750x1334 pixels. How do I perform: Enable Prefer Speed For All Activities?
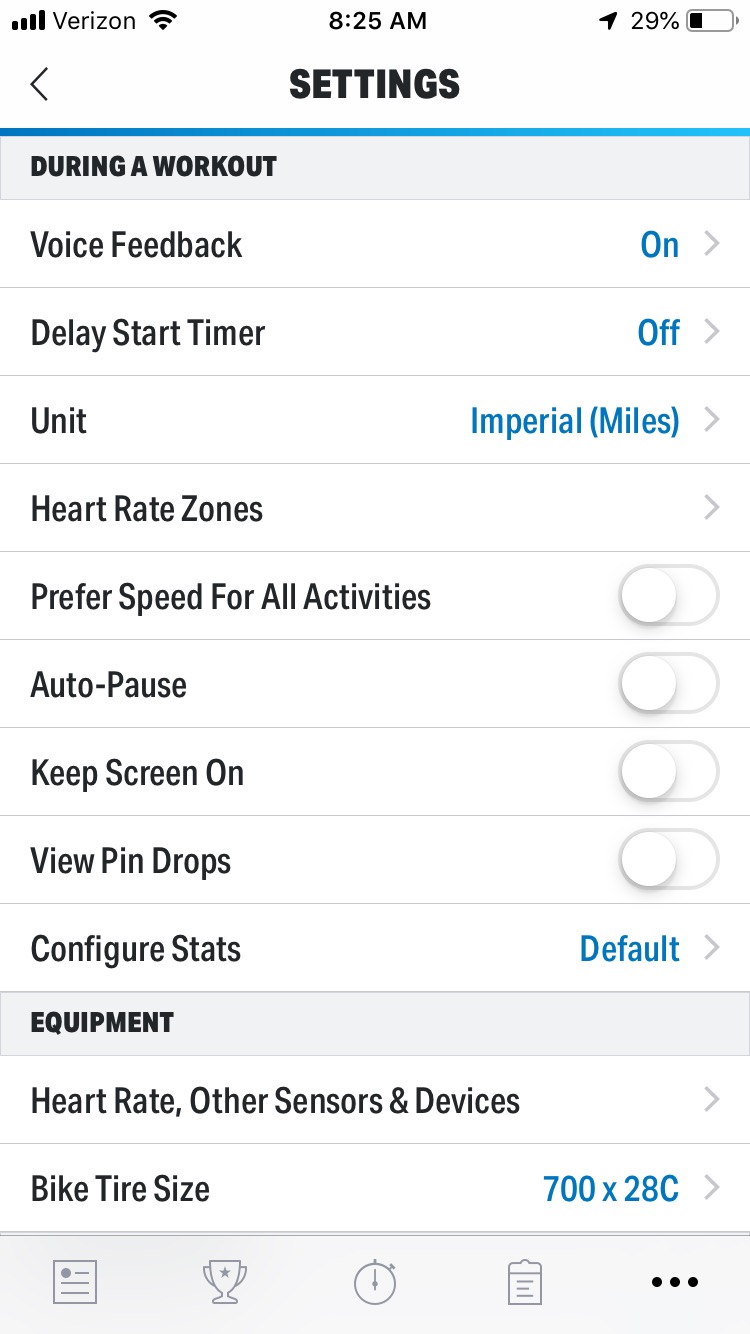click(669, 596)
